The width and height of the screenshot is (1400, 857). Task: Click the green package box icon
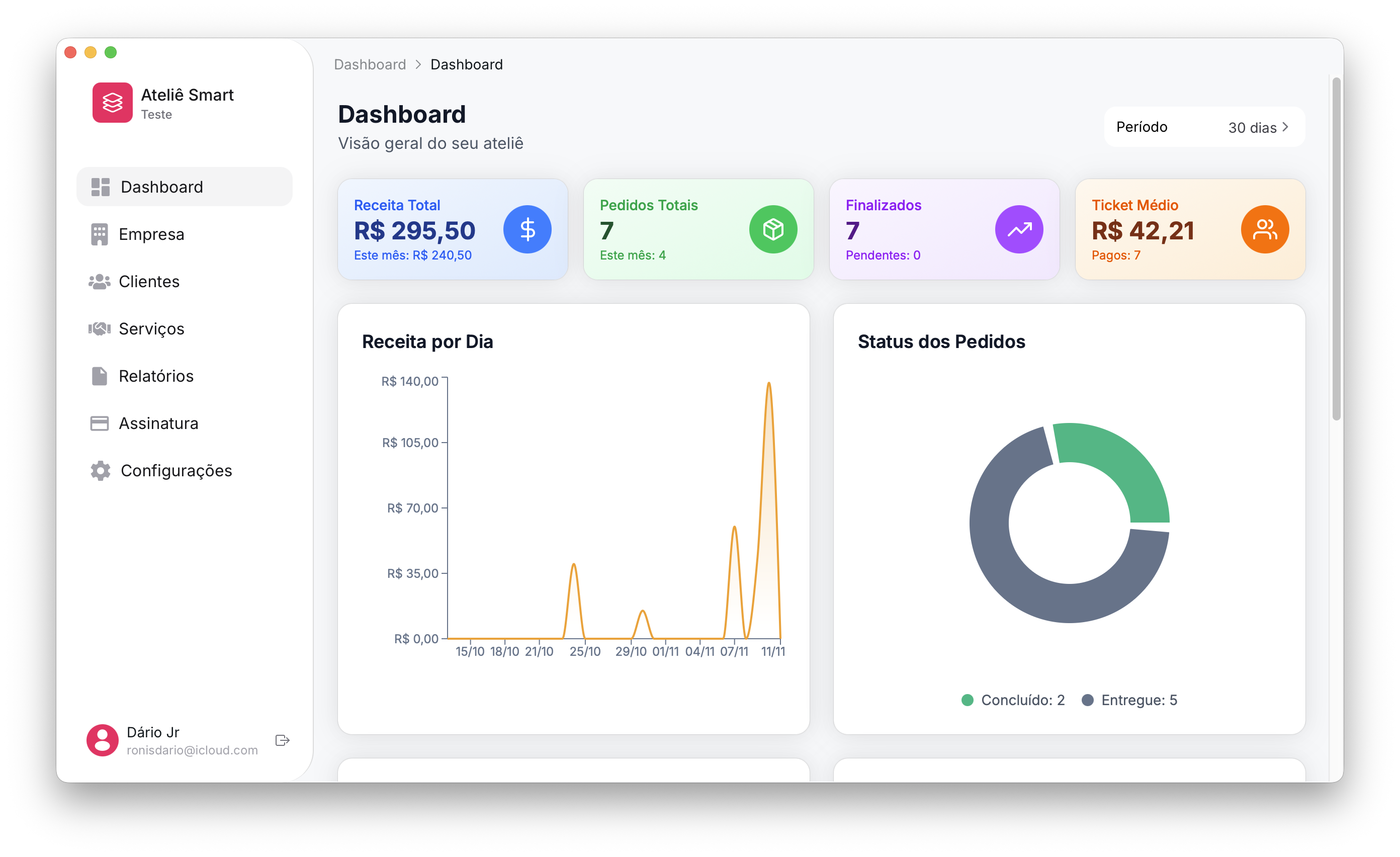point(773,230)
